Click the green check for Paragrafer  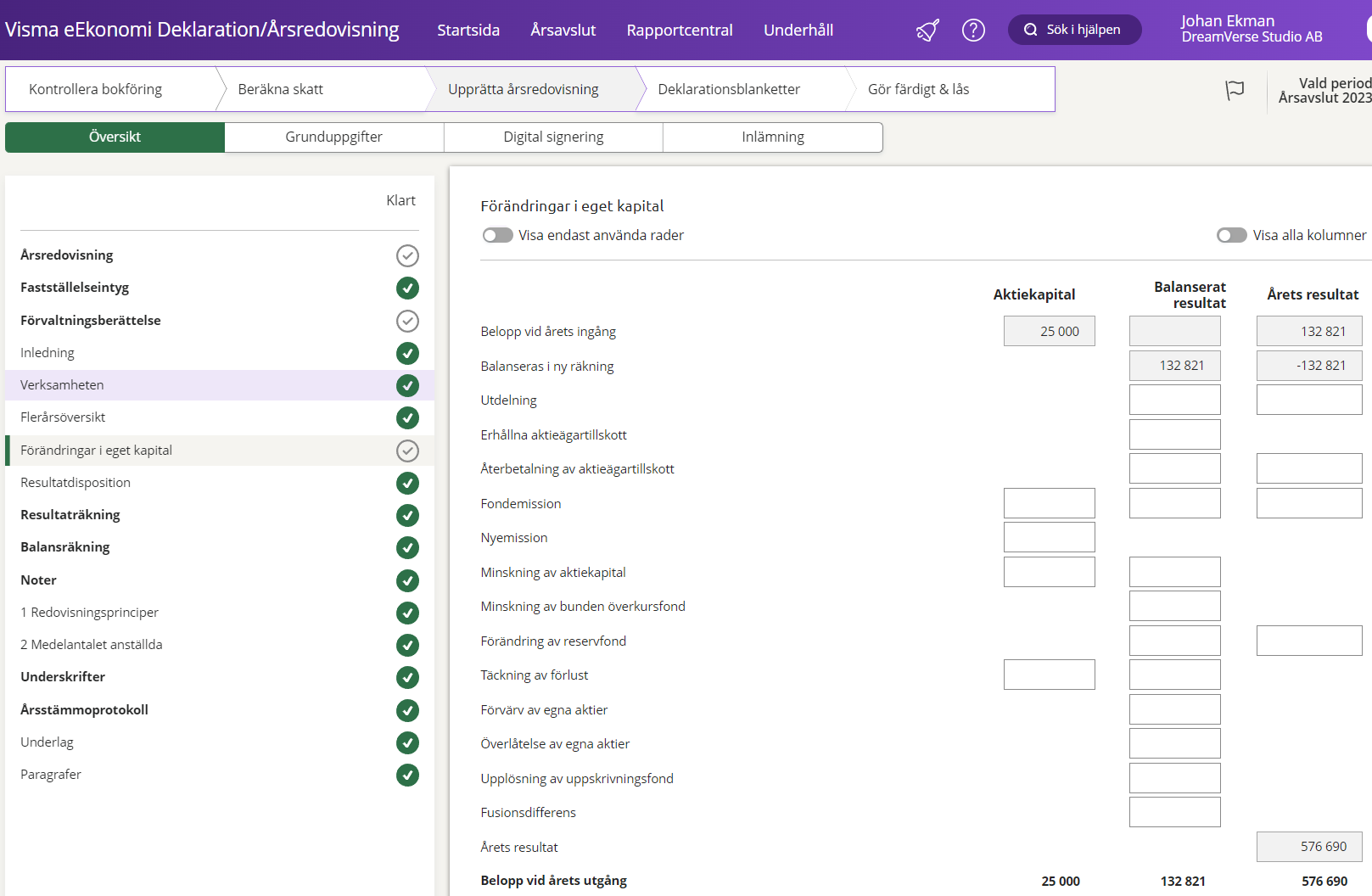tap(407, 775)
